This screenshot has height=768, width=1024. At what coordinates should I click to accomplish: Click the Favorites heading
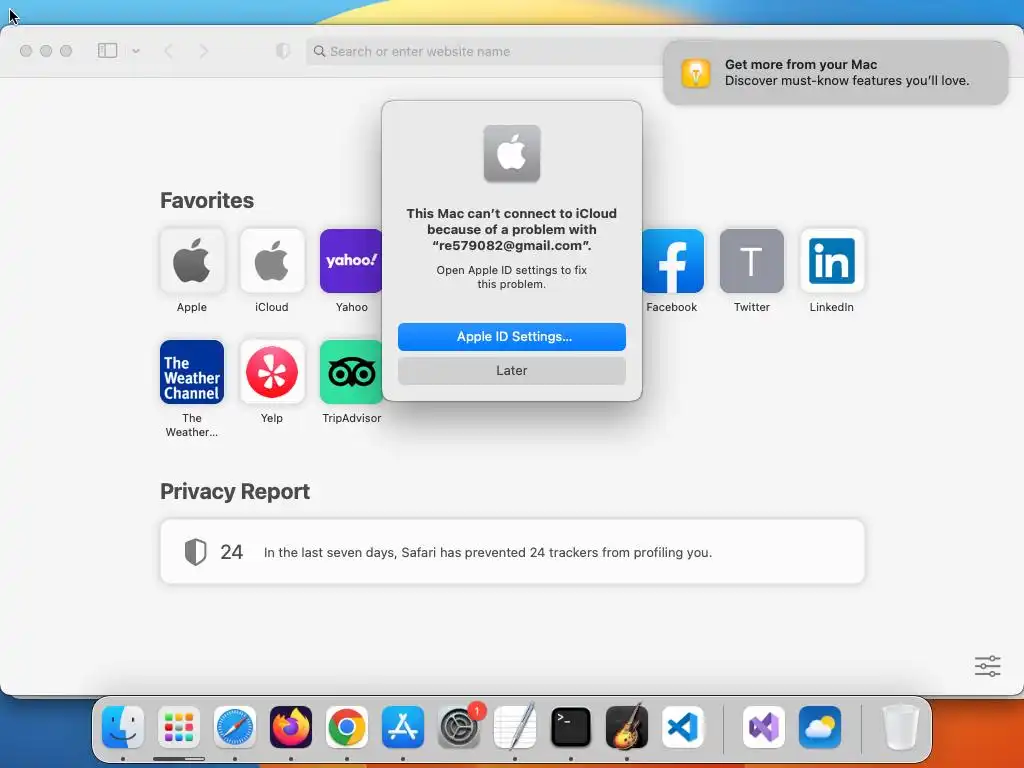pos(207,200)
